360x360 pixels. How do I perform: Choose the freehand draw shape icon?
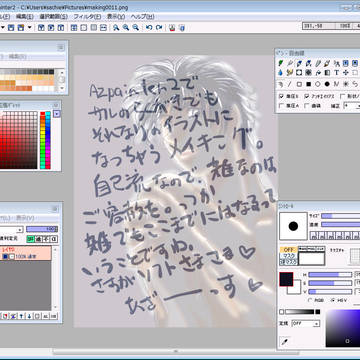(281, 84)
